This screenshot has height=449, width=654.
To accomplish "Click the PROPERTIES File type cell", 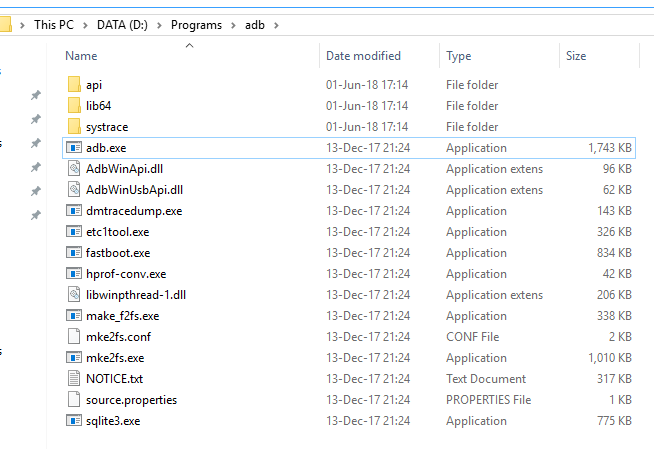I will [x=488, y=399].
